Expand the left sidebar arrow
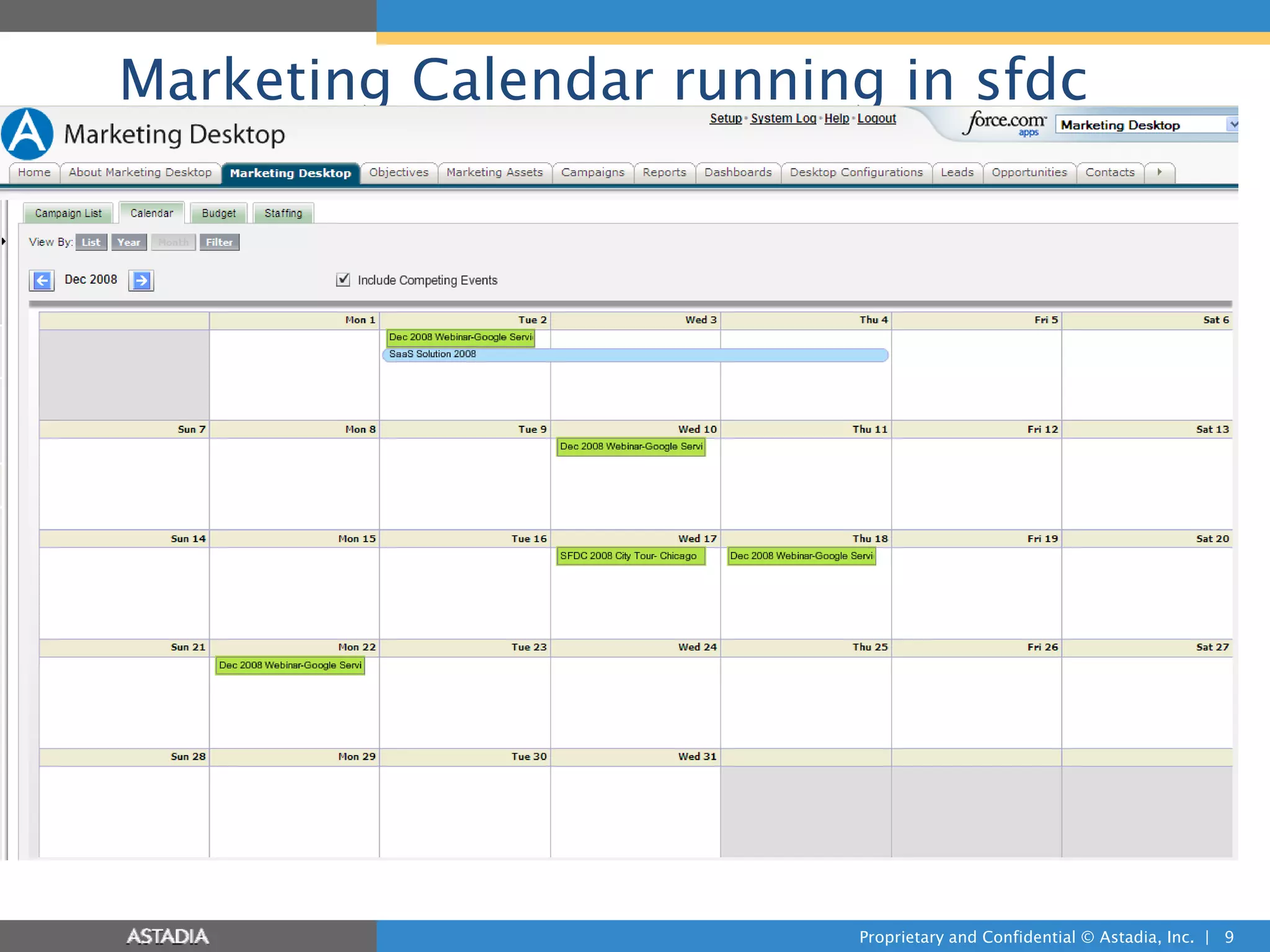This screenshot has height=952, width=1270. [4, 241]
